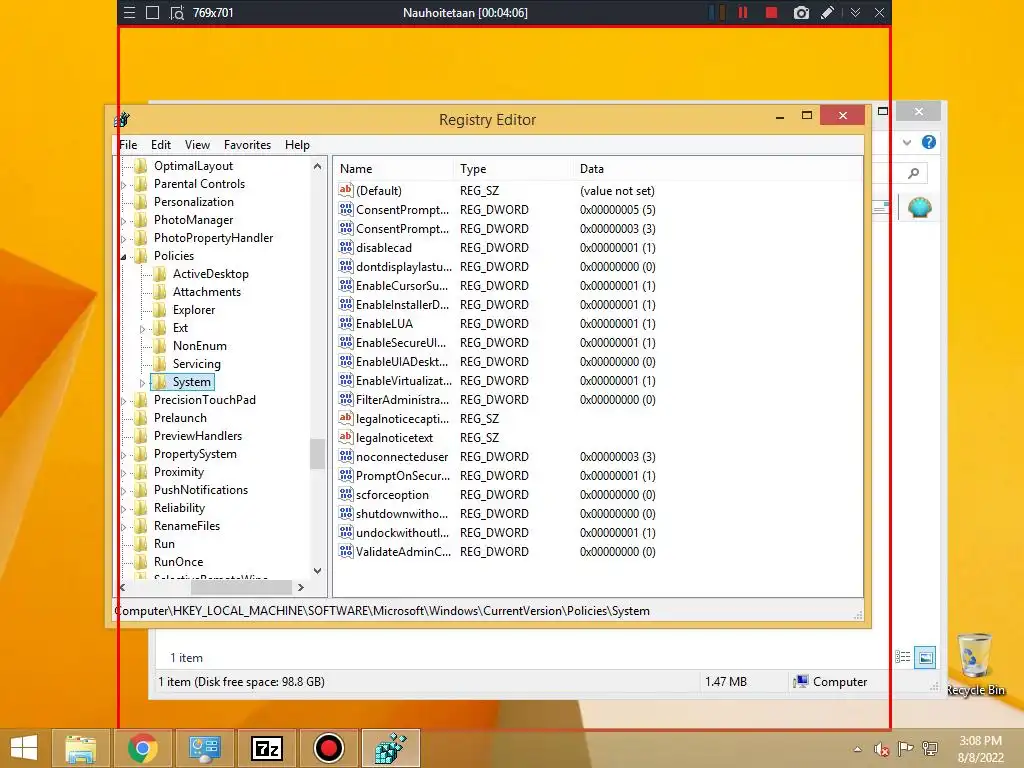Select the Servicing folder icon
Image resolution: width=1024 pixels, height=768 pixels.
point(160,364)
